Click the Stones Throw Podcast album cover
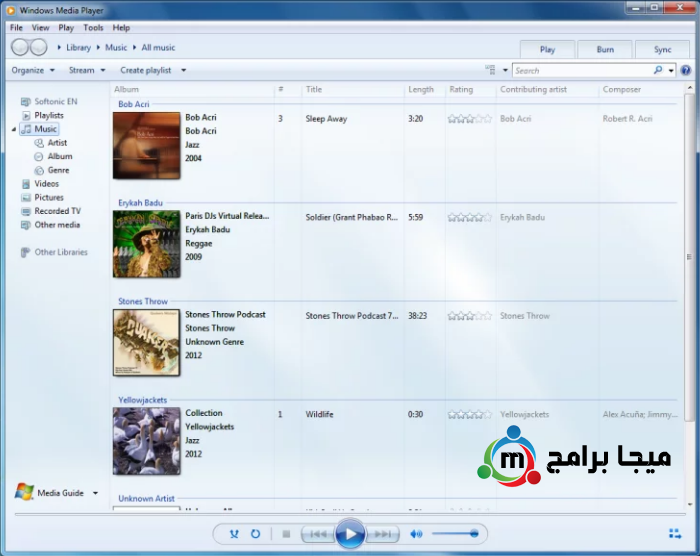 pyautogui.click(x=146, y=343)
